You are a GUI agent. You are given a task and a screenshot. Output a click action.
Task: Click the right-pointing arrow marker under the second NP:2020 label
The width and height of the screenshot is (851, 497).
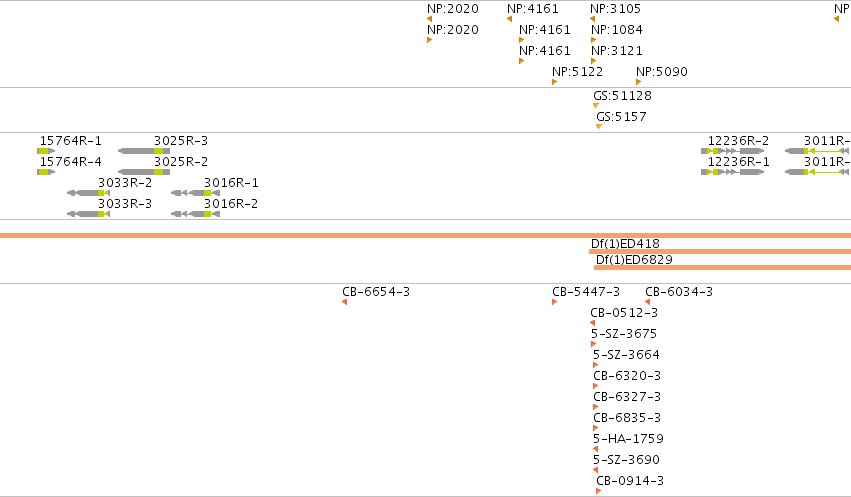click(x=429, y=40)
